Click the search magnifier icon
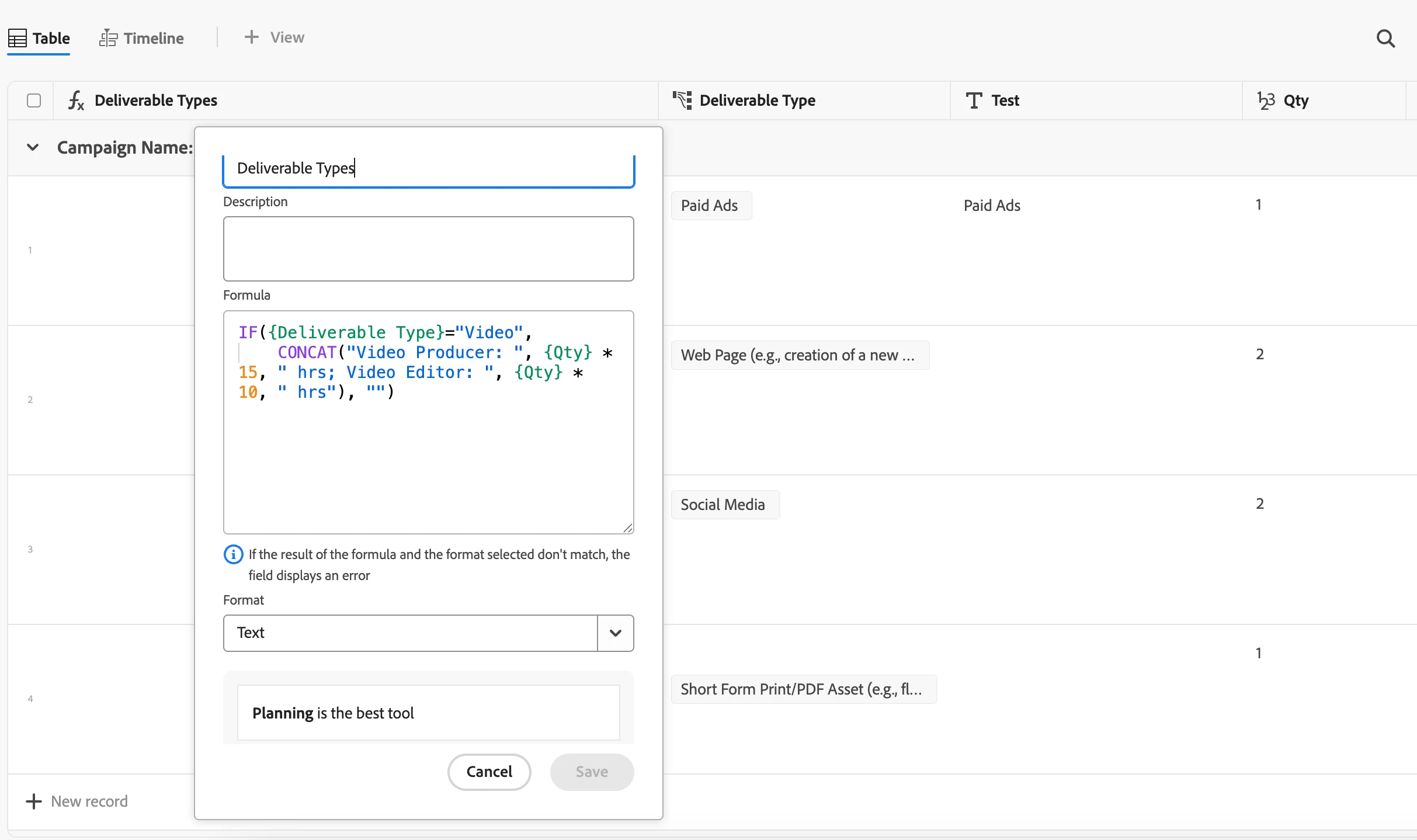Screen dimensions: 1417x840 1385,39
